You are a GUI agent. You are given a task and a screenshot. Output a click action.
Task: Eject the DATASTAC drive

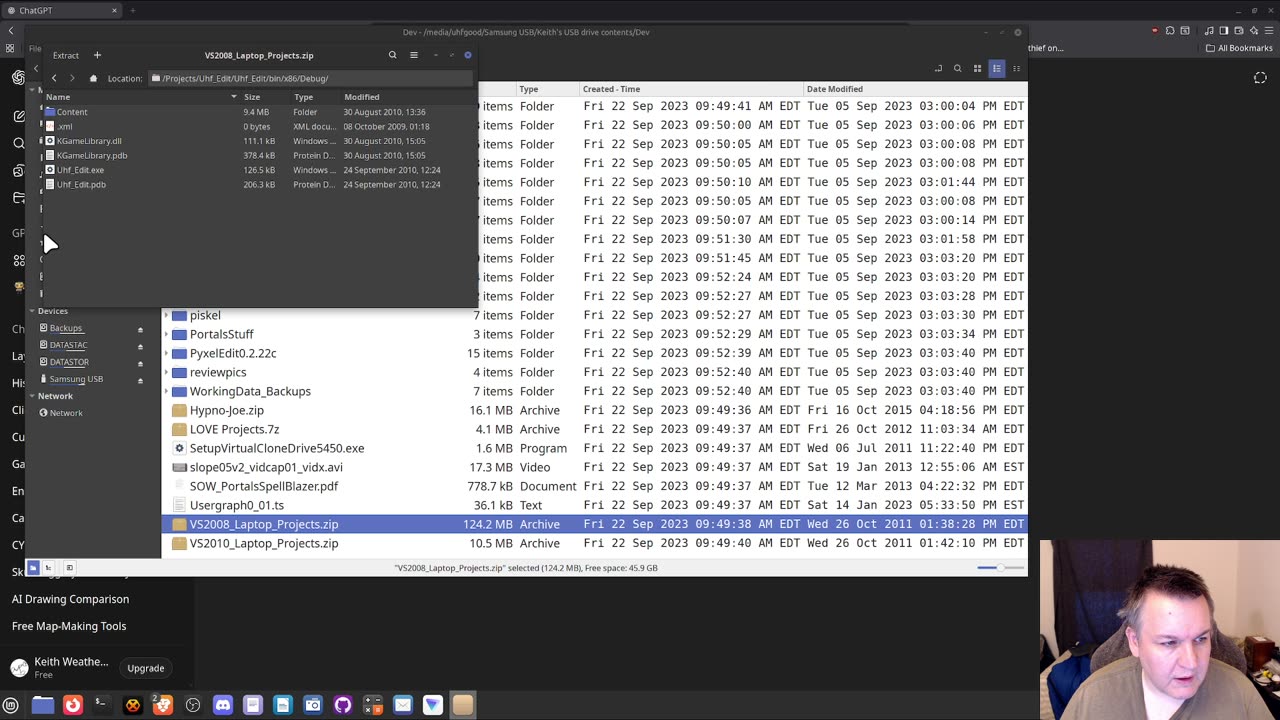pos(140,346)
